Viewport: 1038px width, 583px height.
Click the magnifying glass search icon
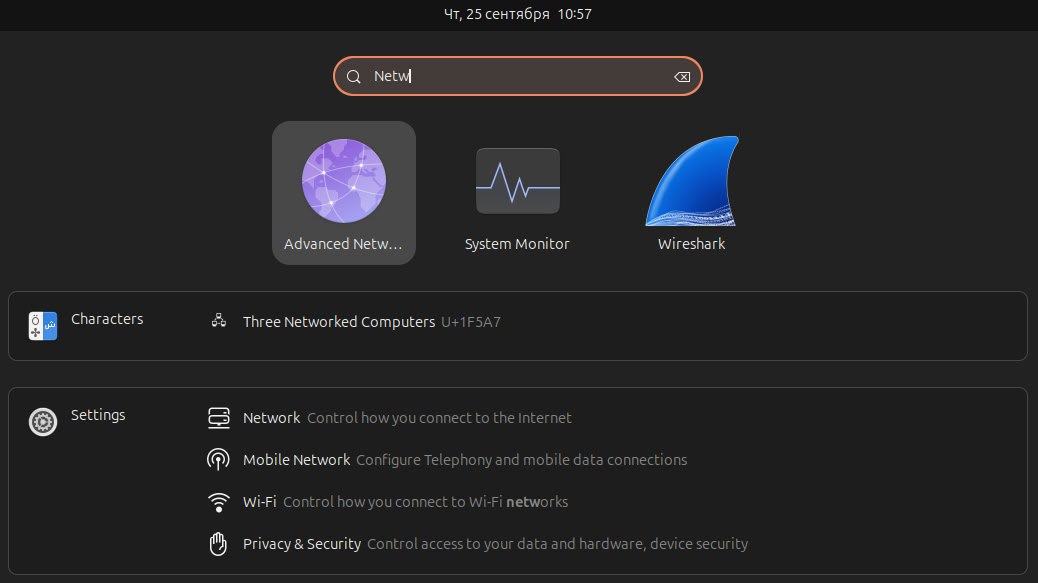point(353,77)
